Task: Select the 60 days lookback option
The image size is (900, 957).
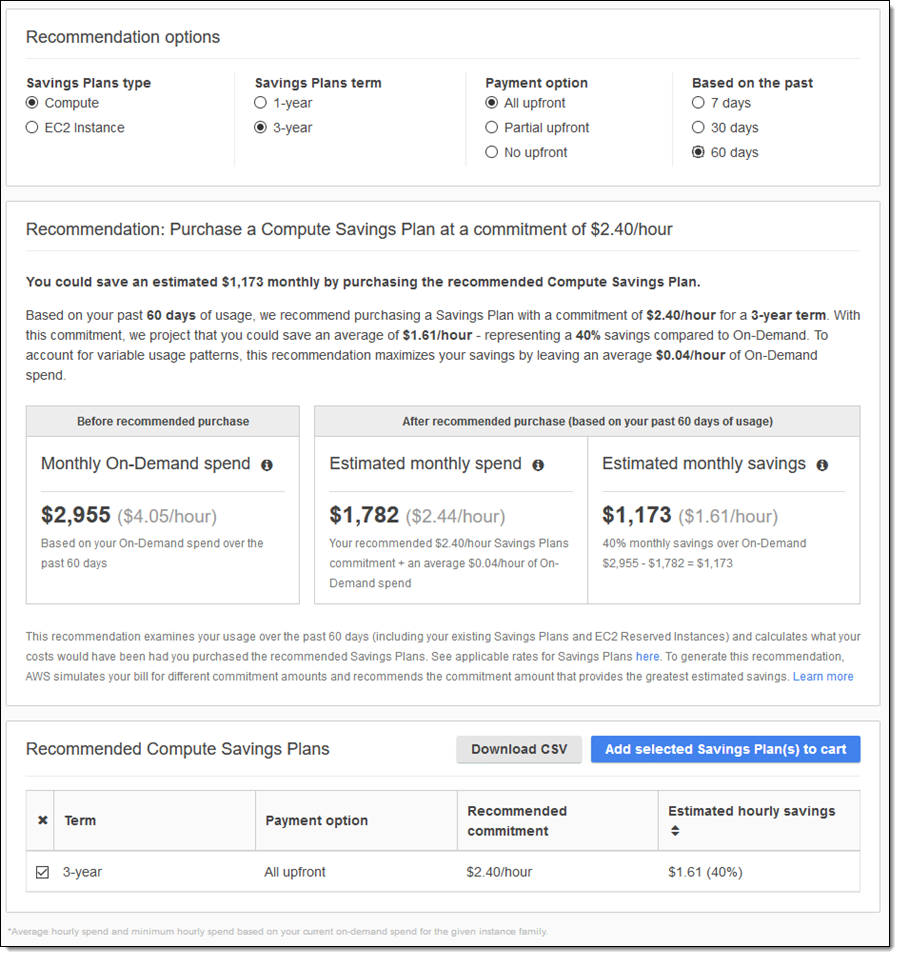Action: (x=698, y=153)
